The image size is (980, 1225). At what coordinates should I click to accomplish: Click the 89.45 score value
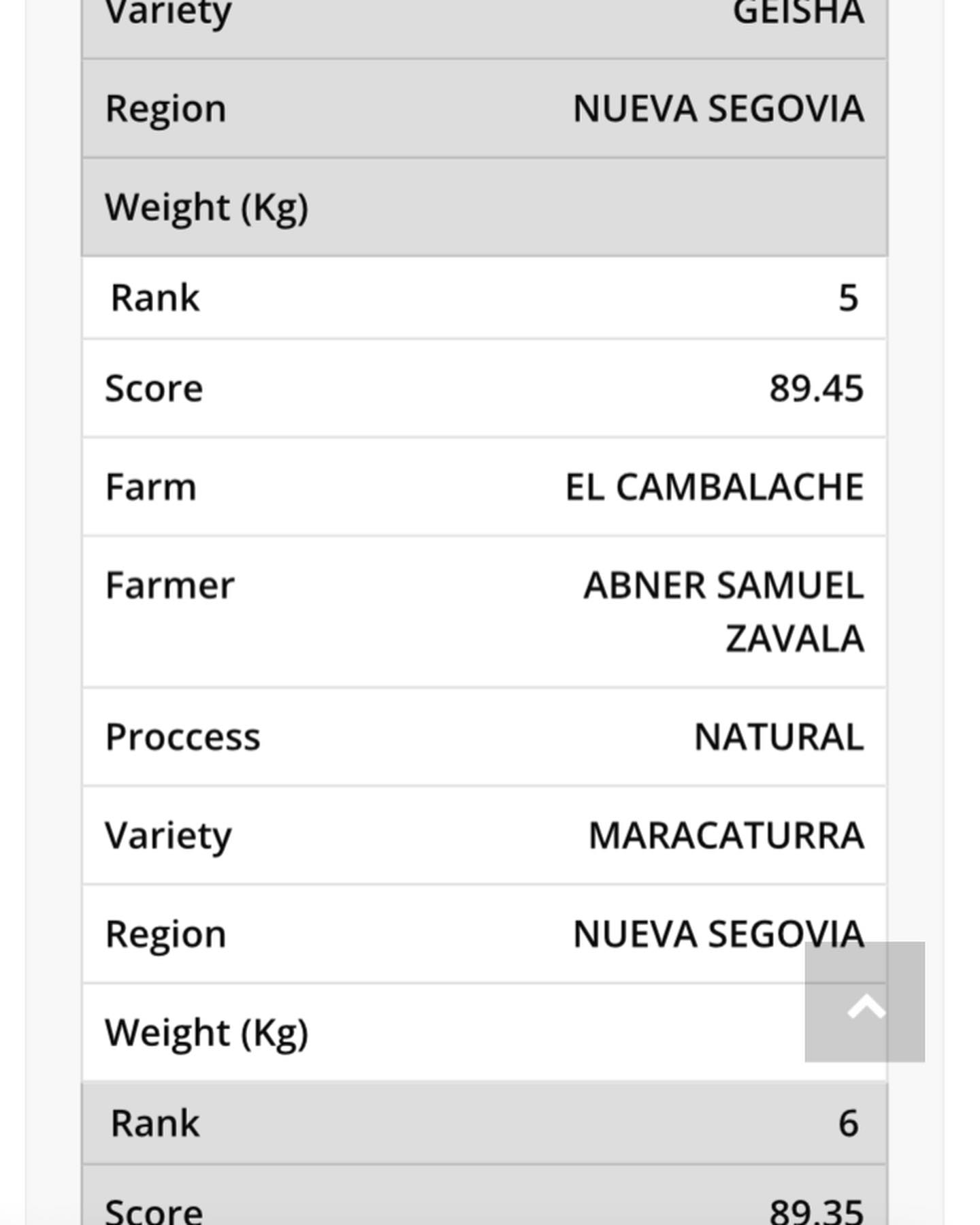coord(816,389)
